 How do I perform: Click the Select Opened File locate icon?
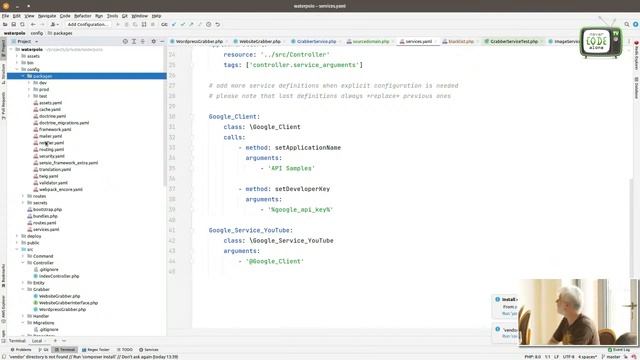point(125,41)
